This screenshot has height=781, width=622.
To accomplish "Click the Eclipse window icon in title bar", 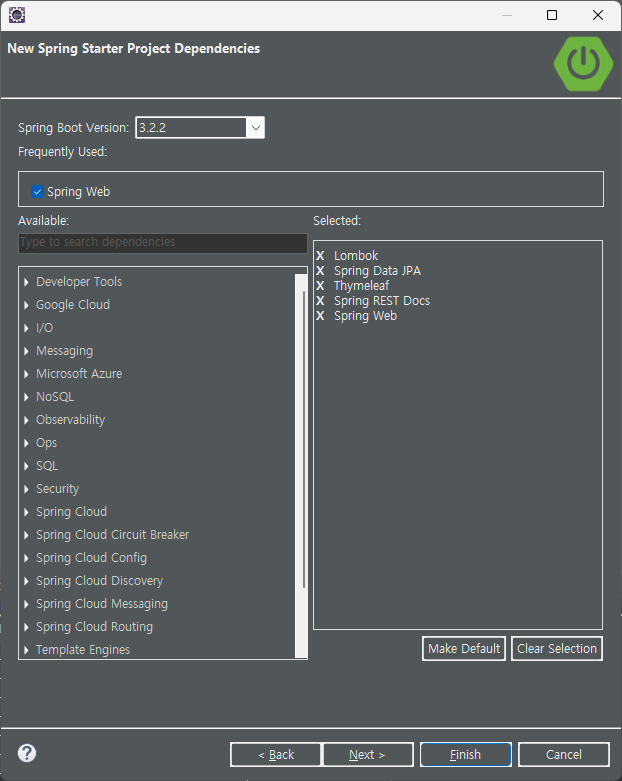I will point(17,15).
